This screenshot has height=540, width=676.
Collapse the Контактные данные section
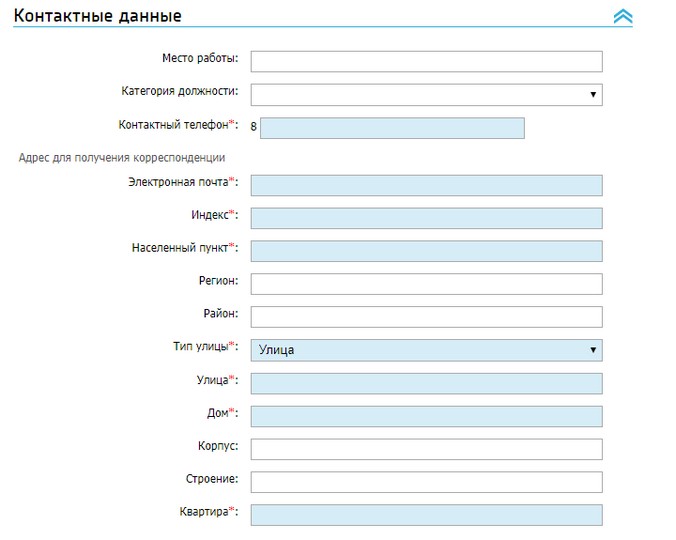coord(623,16)
